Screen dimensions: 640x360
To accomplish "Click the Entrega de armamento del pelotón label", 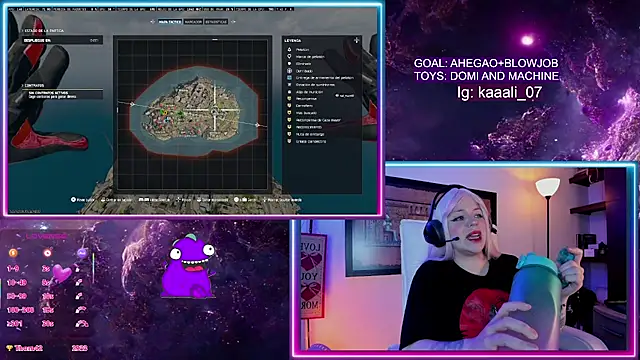I will [325, 78].
